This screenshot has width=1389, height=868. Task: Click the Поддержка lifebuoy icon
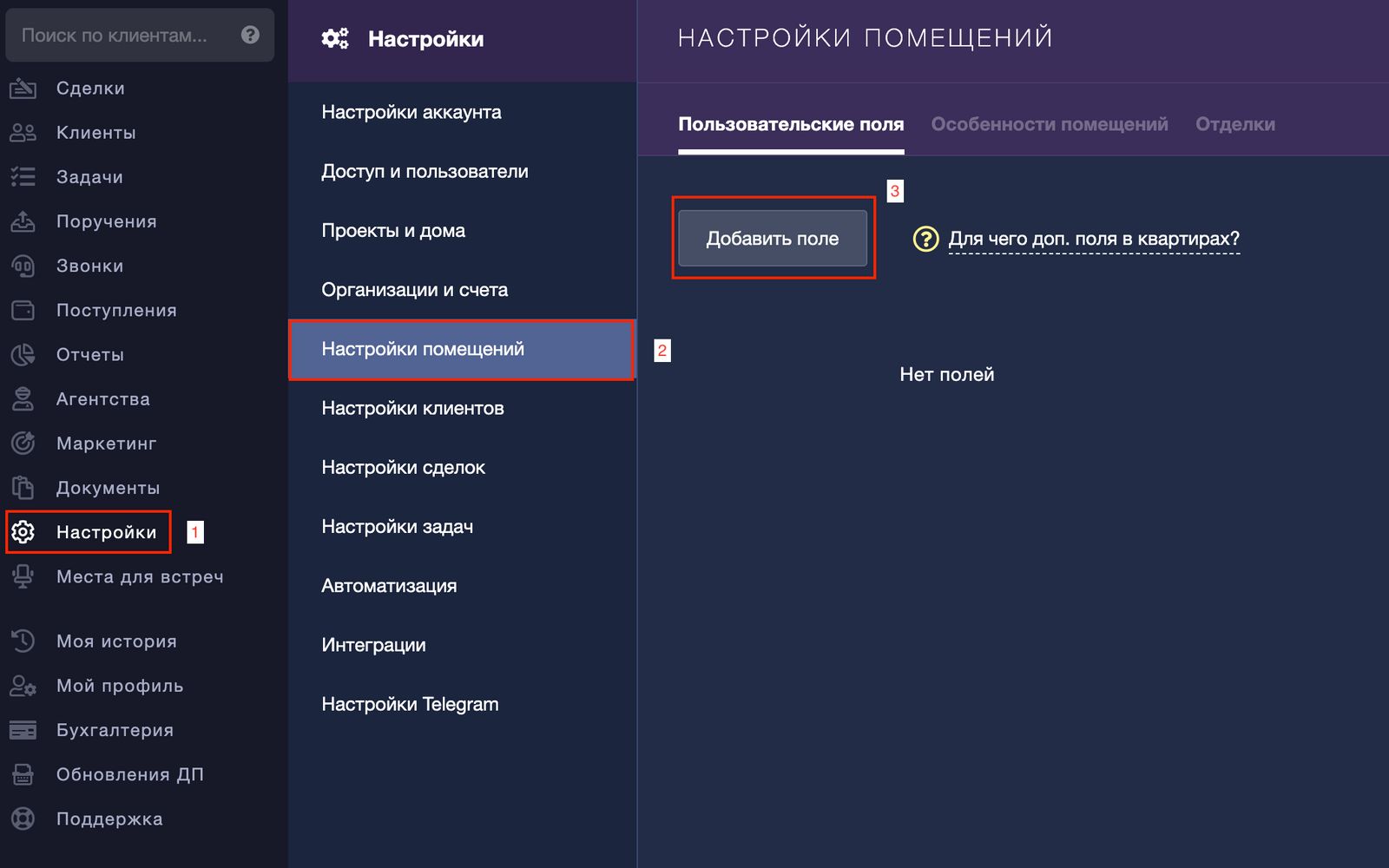pos(23,819)
